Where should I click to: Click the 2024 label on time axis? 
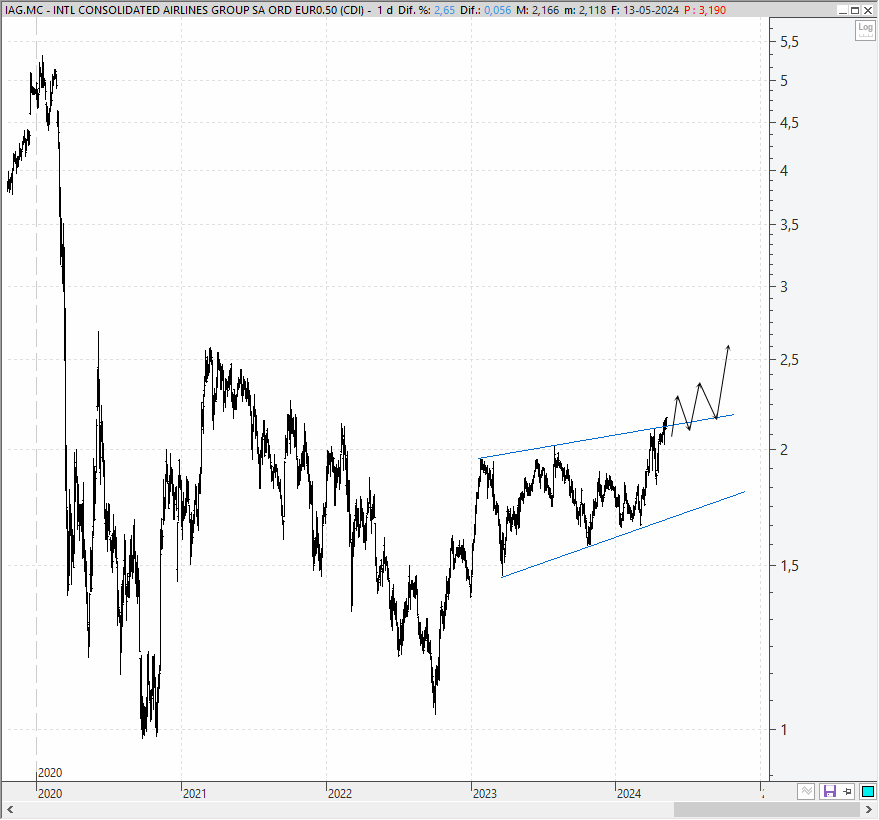[x=629, y=794]
